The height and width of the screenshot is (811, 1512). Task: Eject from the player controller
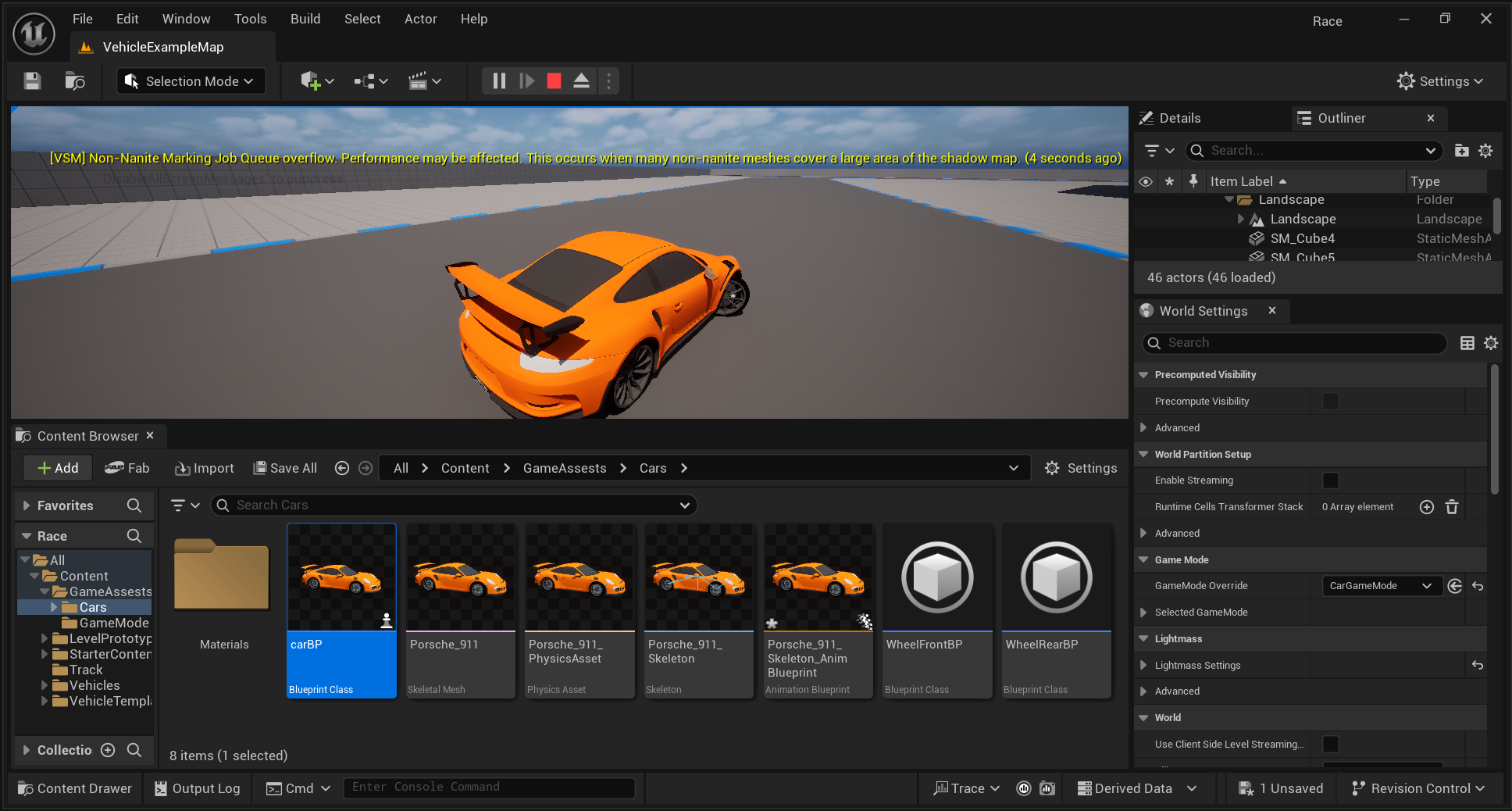click(581, 81)
